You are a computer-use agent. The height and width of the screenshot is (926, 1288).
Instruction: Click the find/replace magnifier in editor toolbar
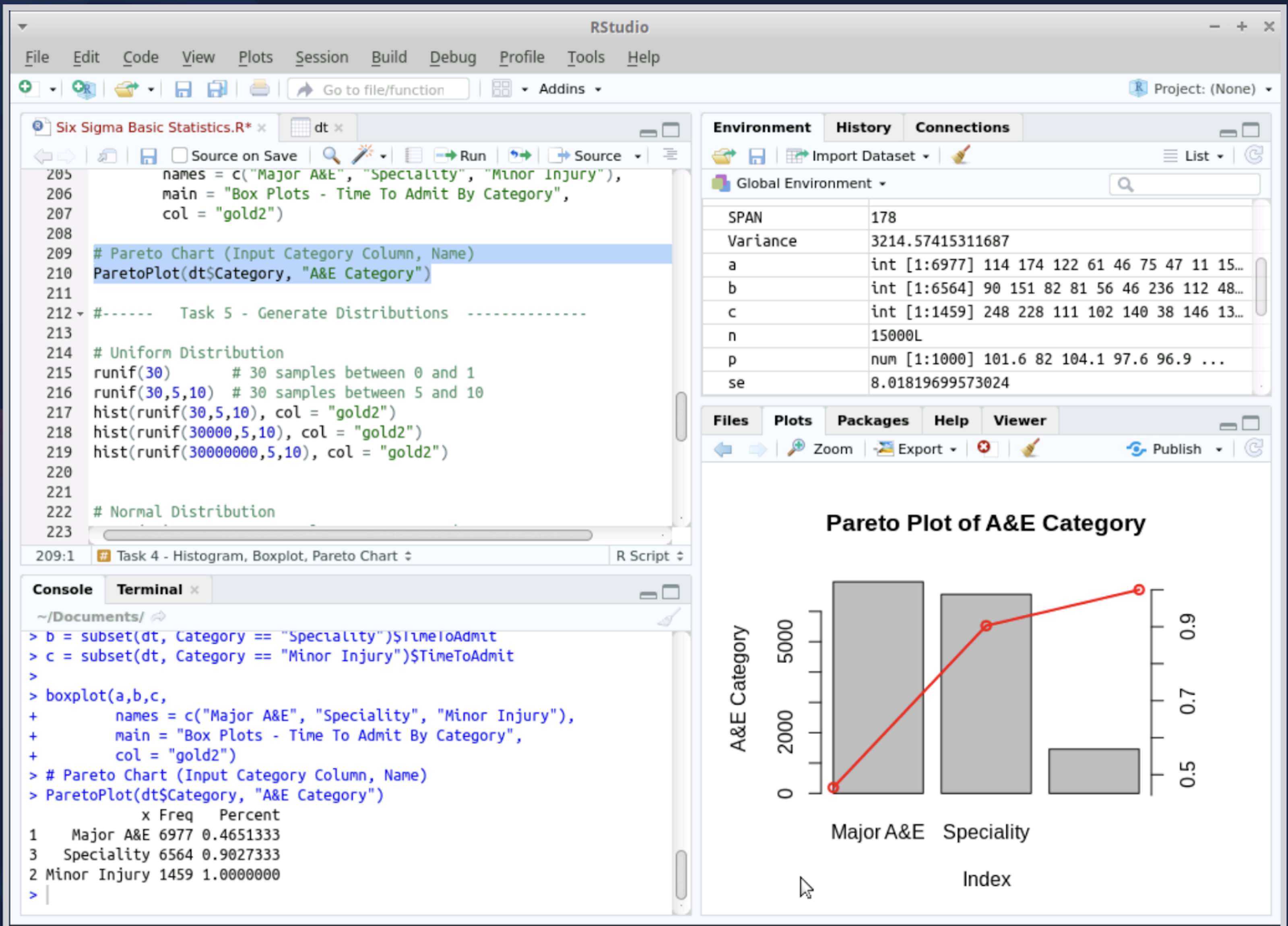[331, 155]
